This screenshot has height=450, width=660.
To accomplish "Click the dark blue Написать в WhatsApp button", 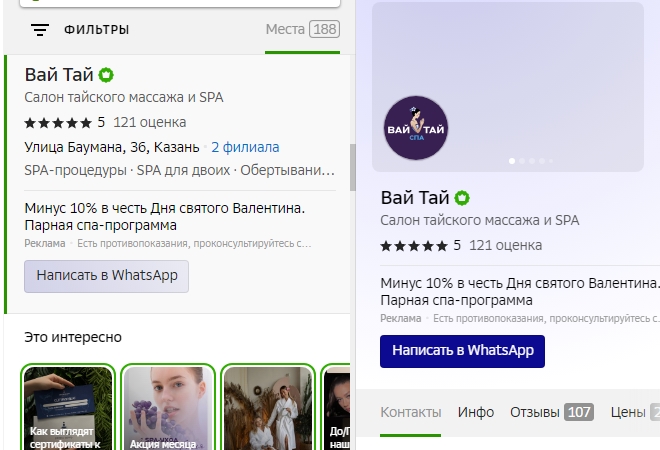I will coord(462,351).
